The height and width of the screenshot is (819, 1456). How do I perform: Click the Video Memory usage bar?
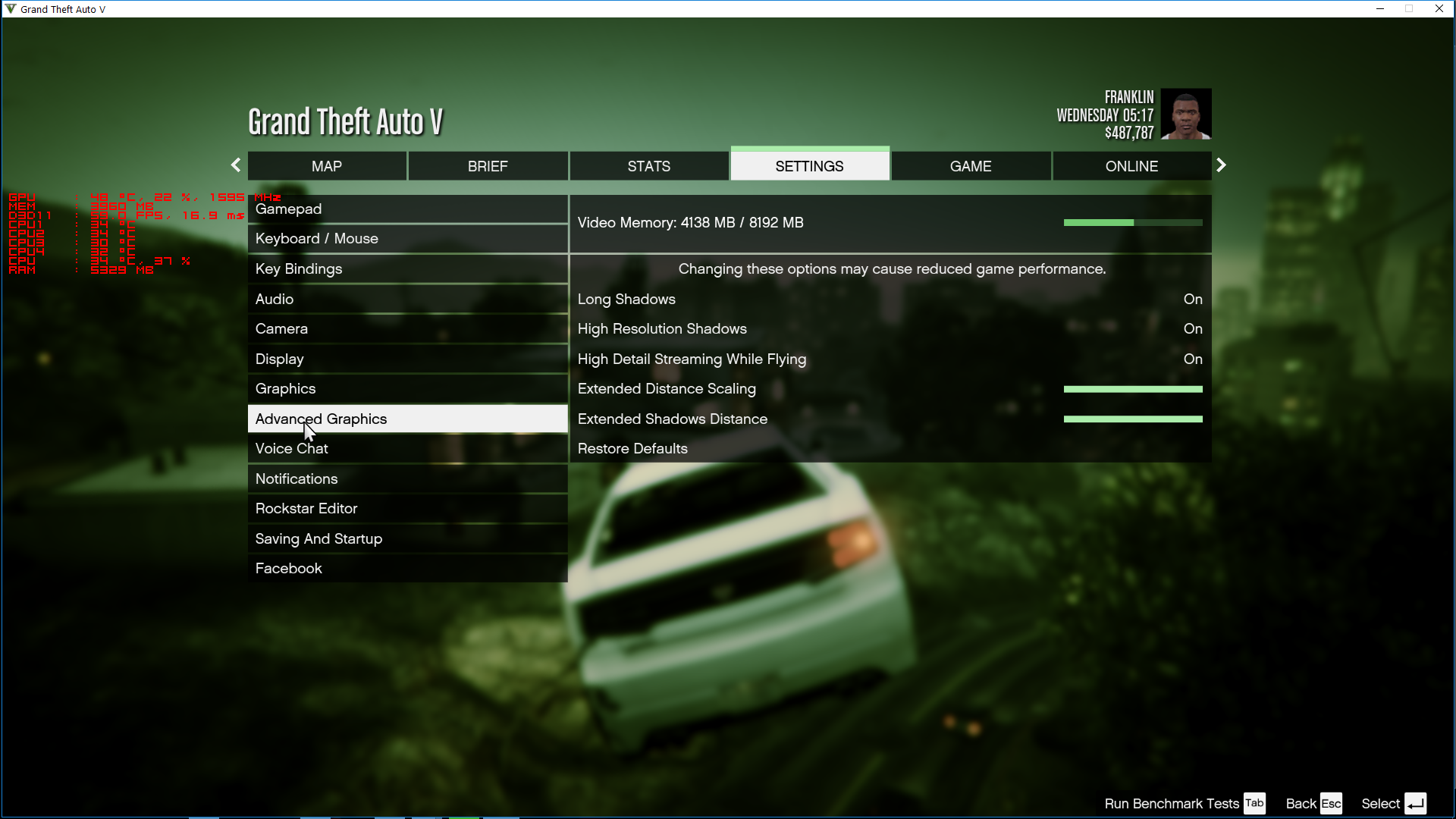[x=1133, y=223]
